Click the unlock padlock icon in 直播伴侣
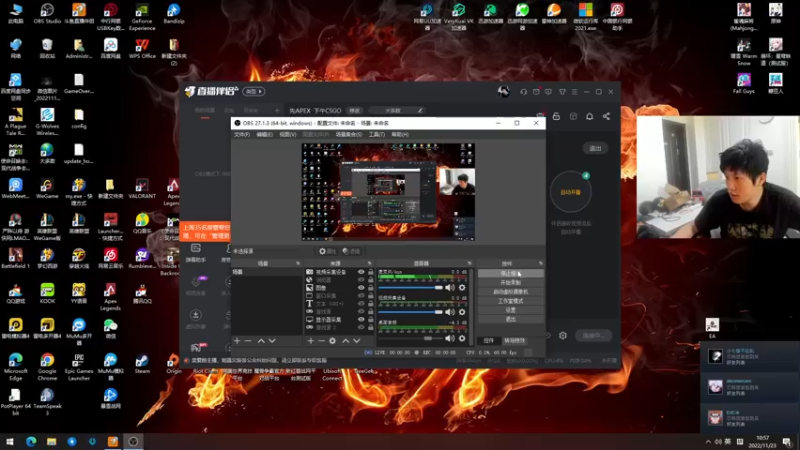800x450 pixels. 556,116
